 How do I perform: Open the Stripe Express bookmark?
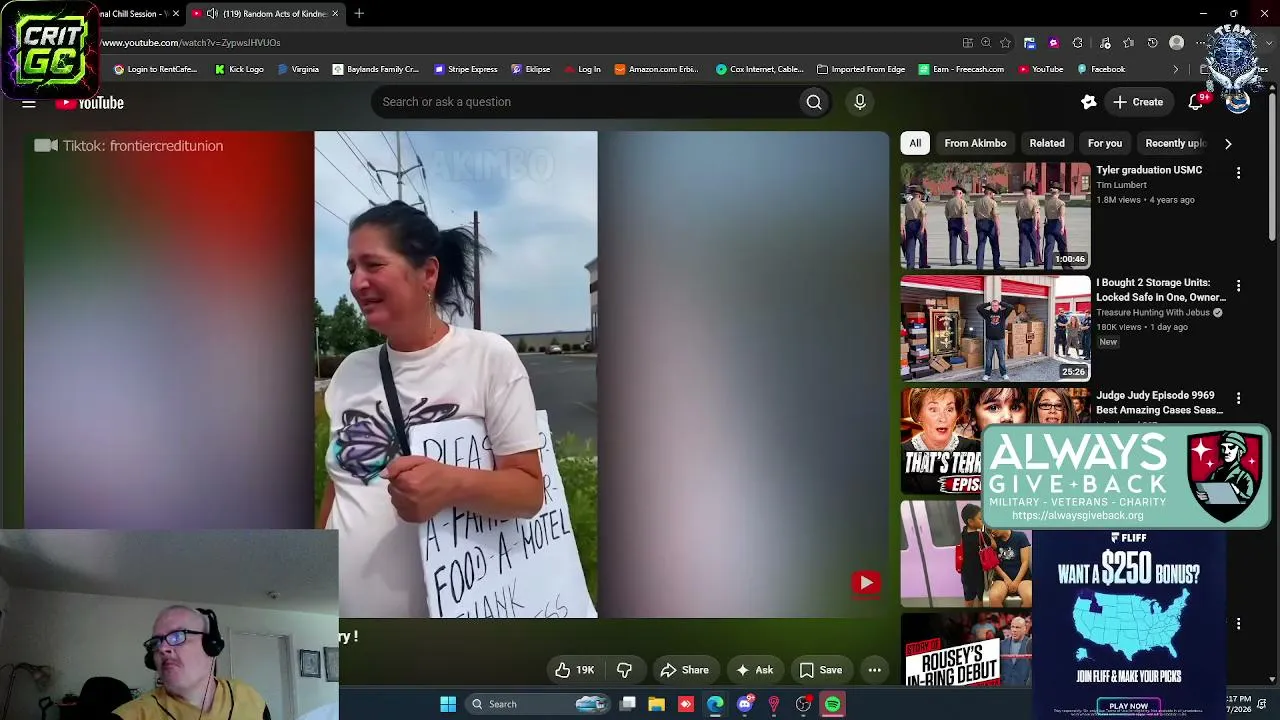click(x=465, y=69)
